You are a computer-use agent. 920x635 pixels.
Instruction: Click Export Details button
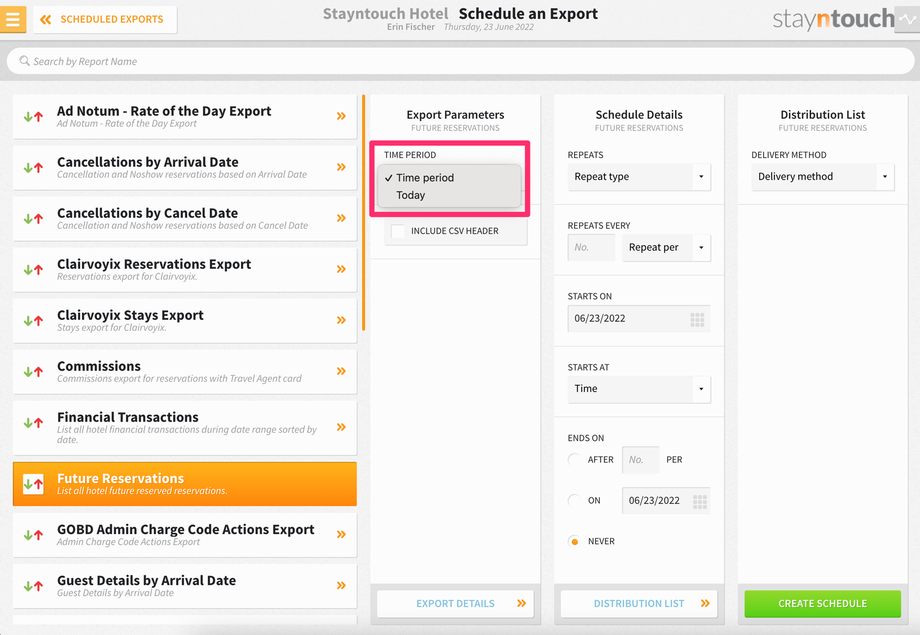tap(455, 603)
